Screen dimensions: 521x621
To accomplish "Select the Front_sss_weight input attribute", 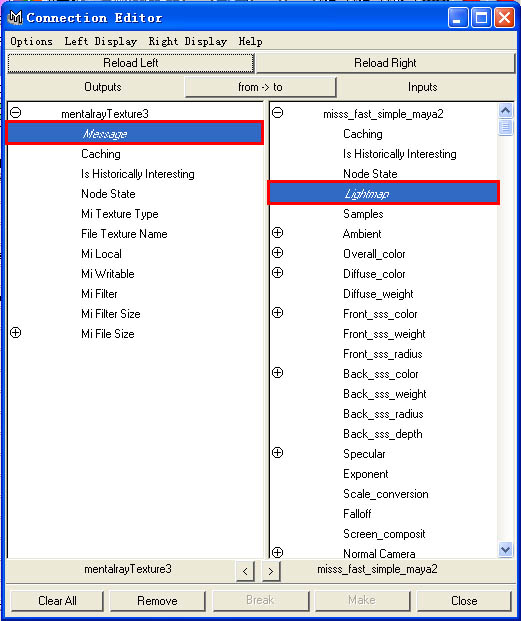I will (384, 334).
